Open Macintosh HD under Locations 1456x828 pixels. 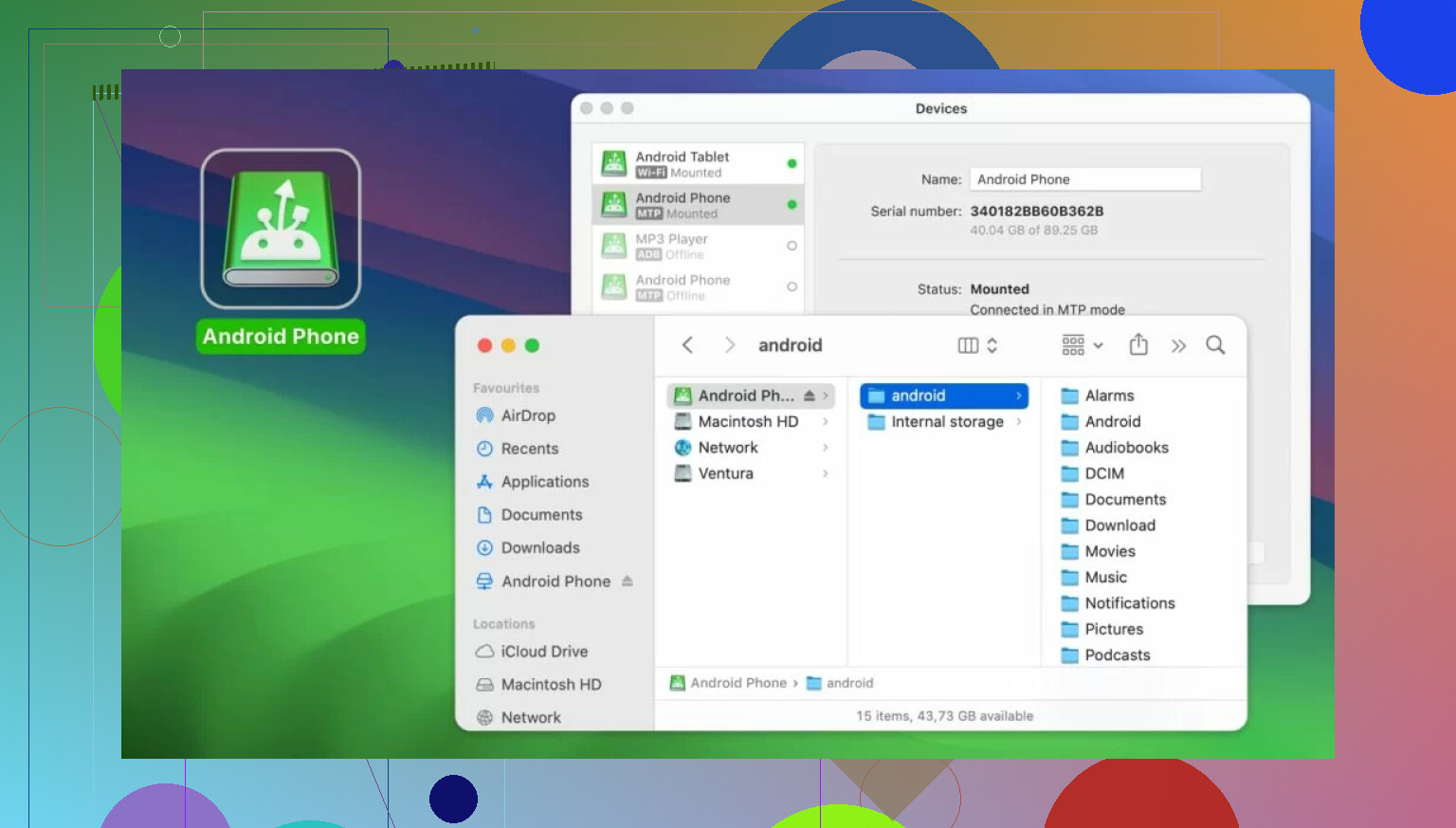tap(538, 685)
